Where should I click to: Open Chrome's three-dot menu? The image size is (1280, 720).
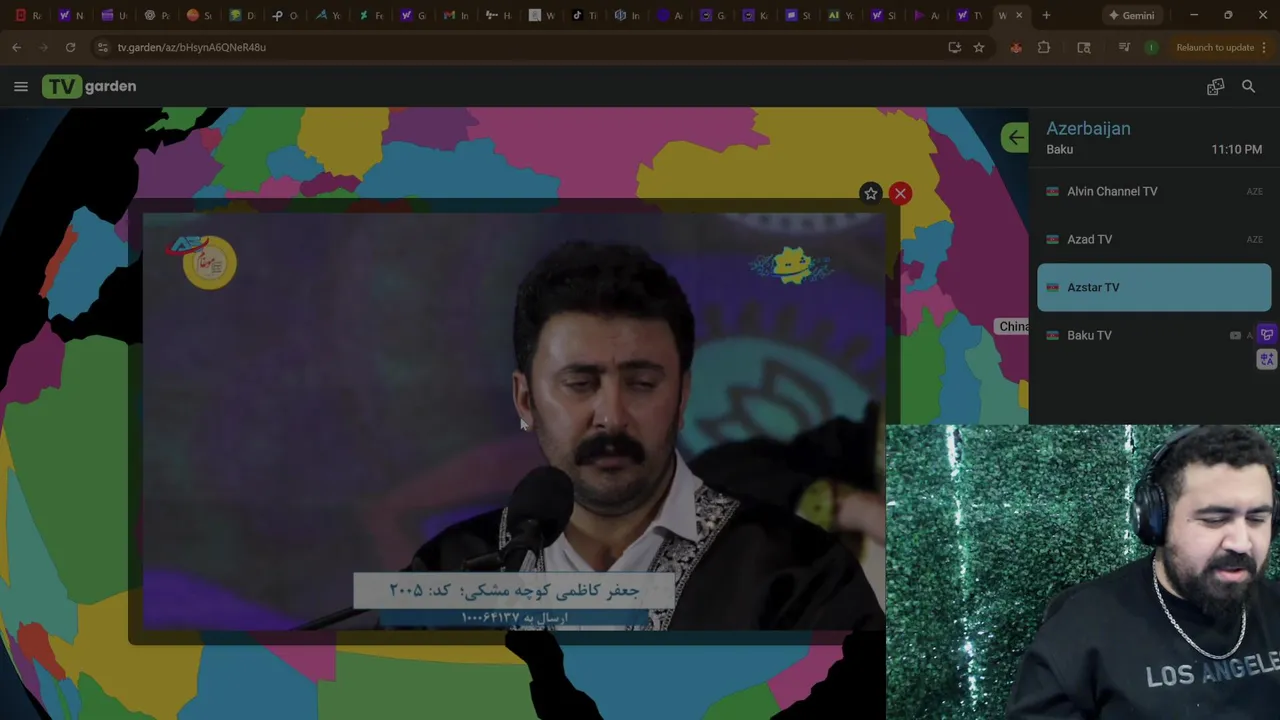click(1265, 47)
